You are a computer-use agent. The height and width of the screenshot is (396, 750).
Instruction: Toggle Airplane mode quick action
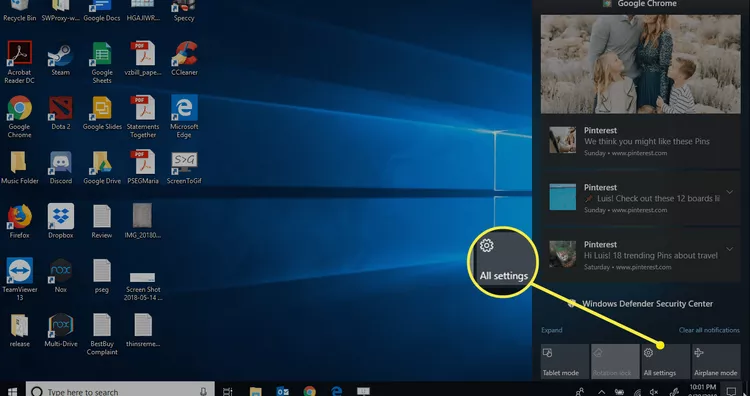pos(716,362)
